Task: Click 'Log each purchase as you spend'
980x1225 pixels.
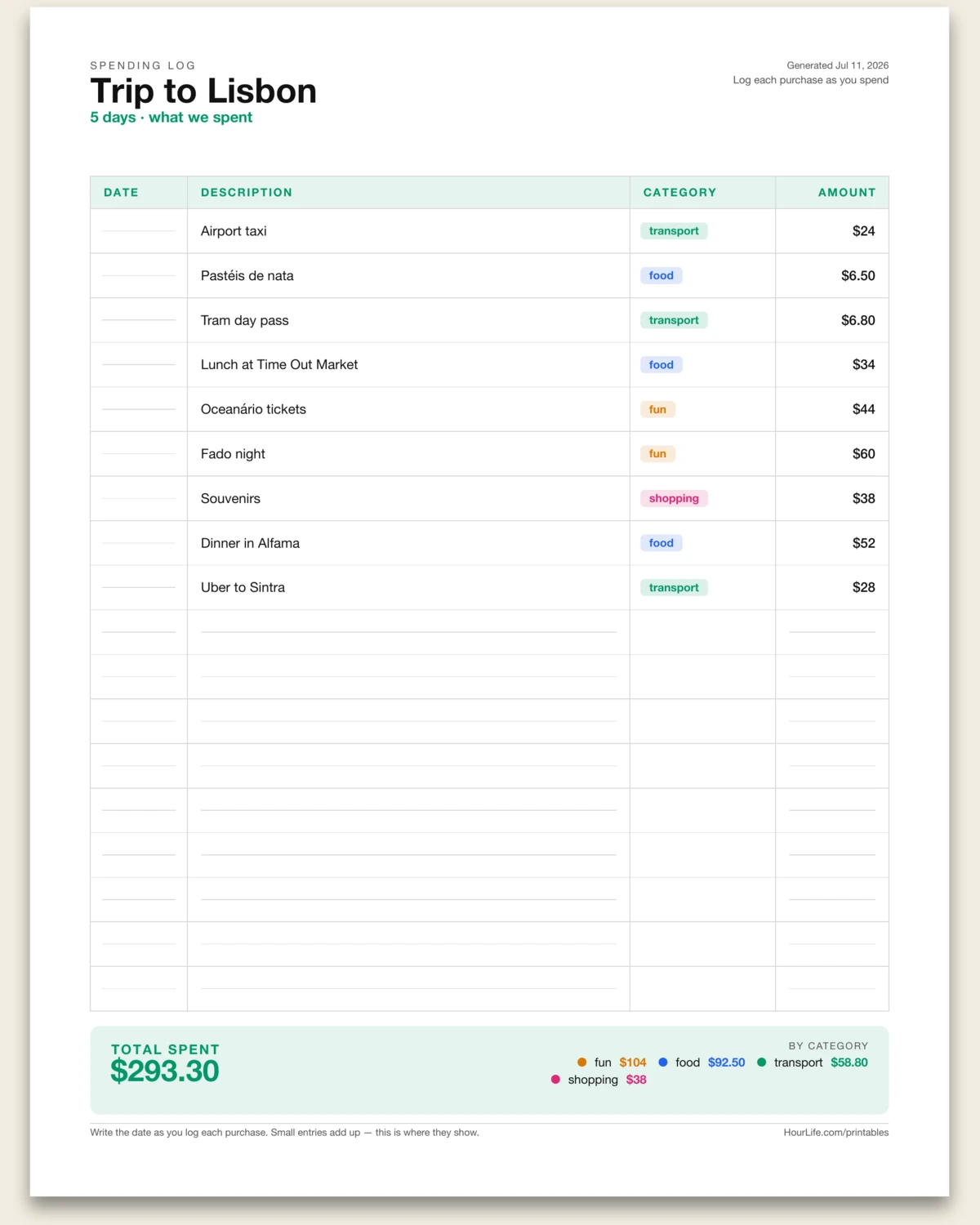Action: (x=810, y=80)
